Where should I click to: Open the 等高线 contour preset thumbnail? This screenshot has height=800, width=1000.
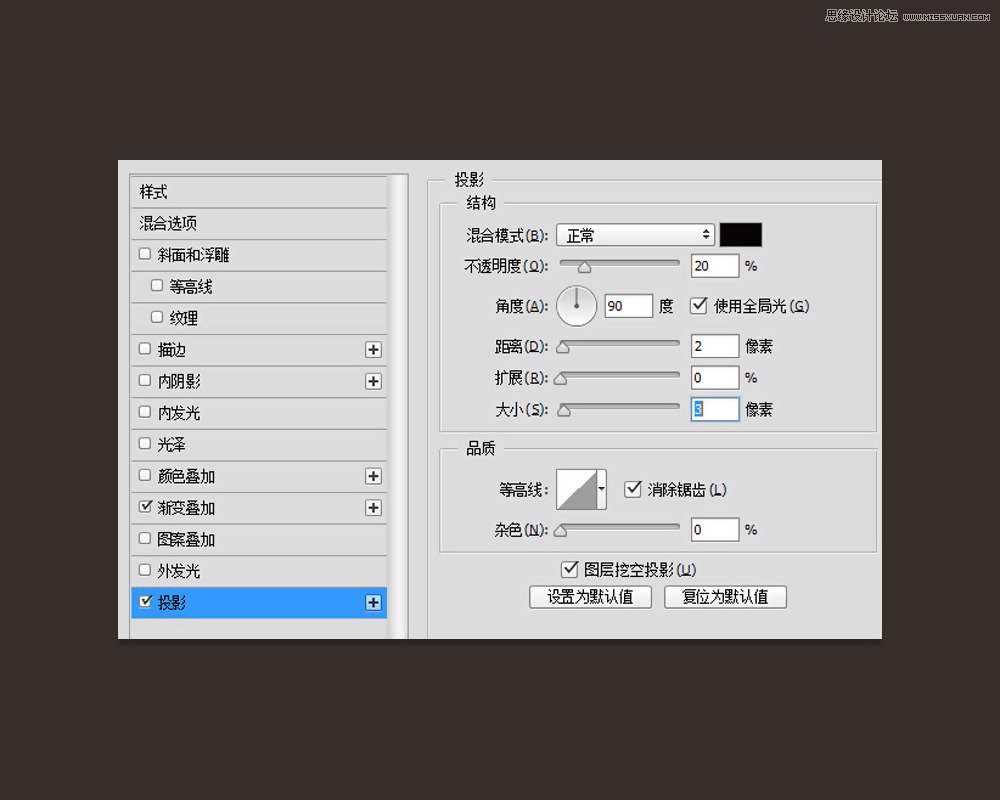578,489
